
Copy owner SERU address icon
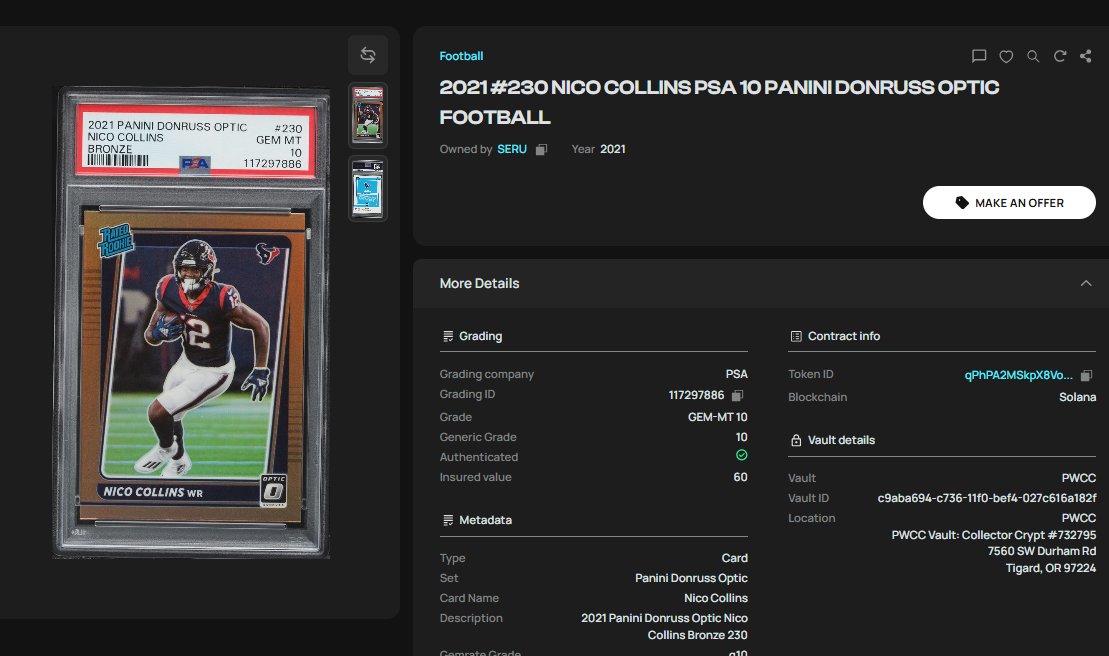pos(541,149)
